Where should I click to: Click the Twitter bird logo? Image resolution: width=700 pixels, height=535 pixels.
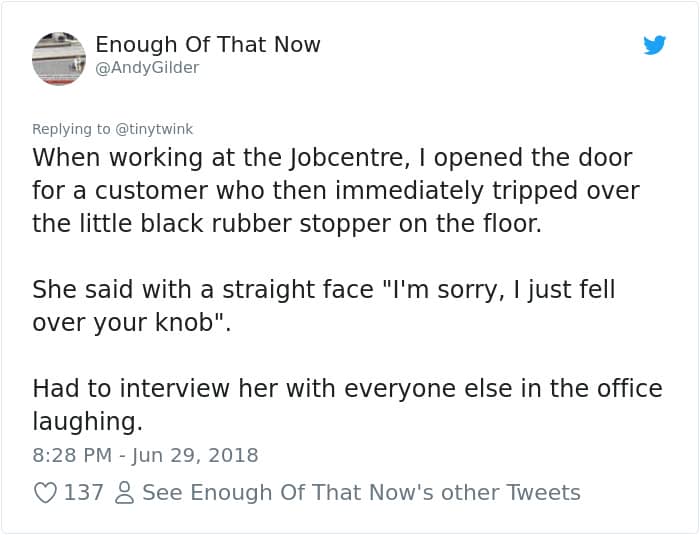654,45
